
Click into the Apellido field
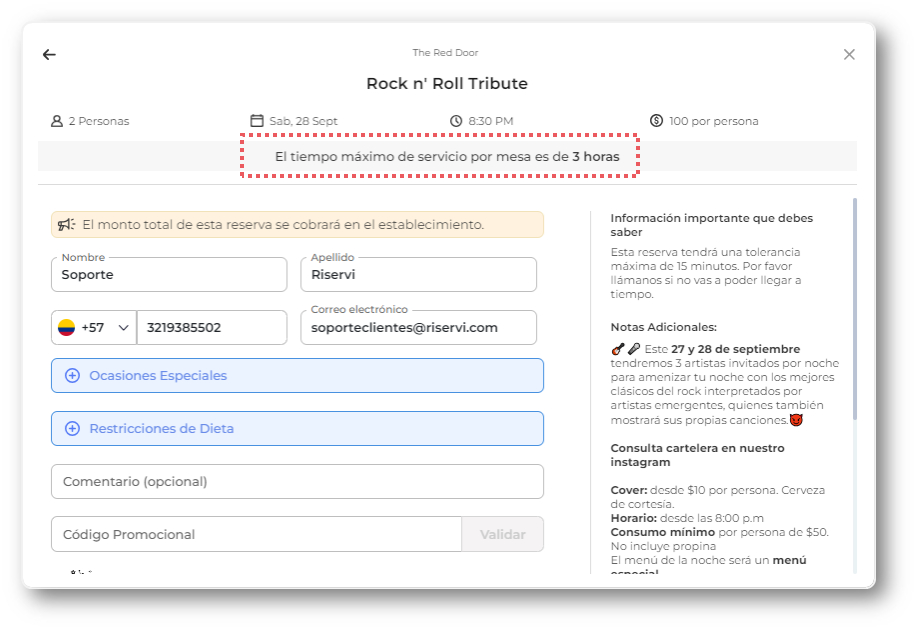[x=418, y=275]
